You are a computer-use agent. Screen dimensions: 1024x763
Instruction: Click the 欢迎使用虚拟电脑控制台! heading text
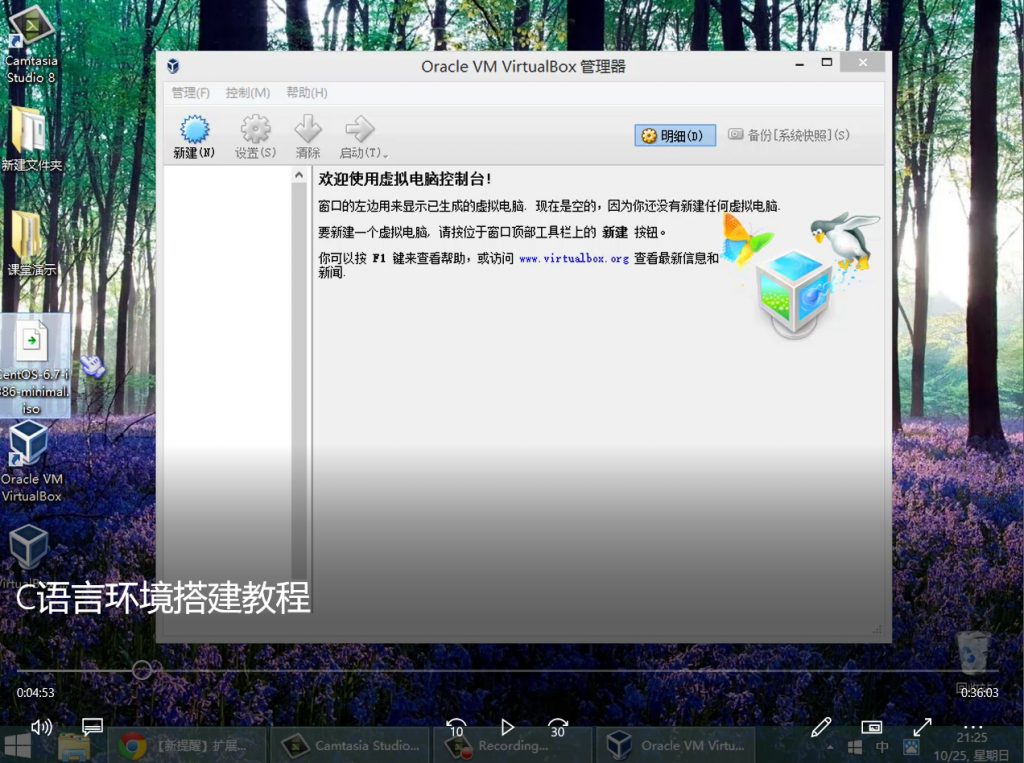405,179
